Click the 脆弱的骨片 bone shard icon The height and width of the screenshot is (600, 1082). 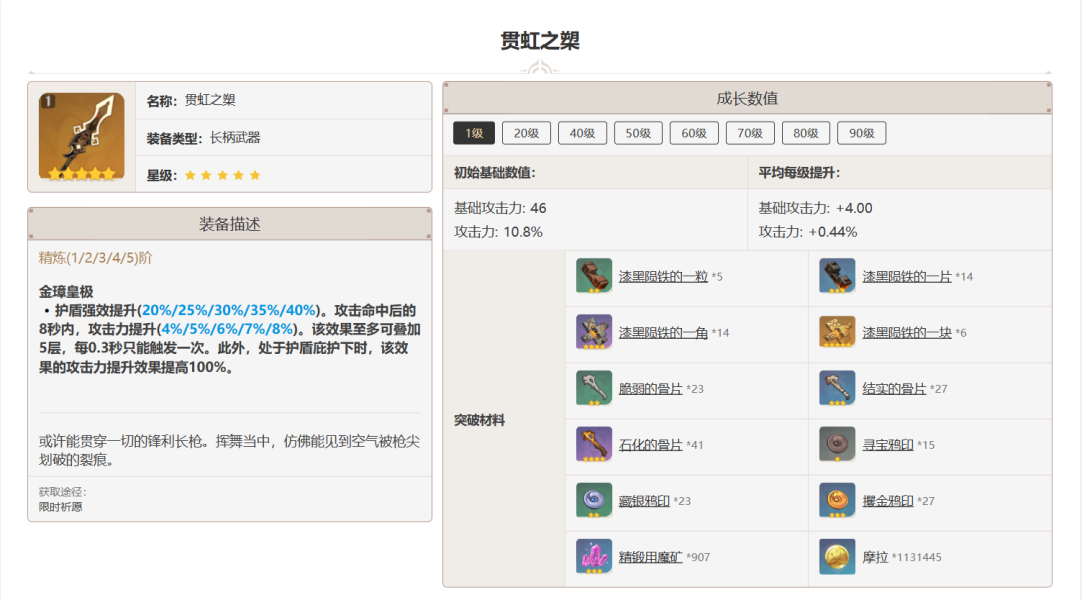coord(594,388)
